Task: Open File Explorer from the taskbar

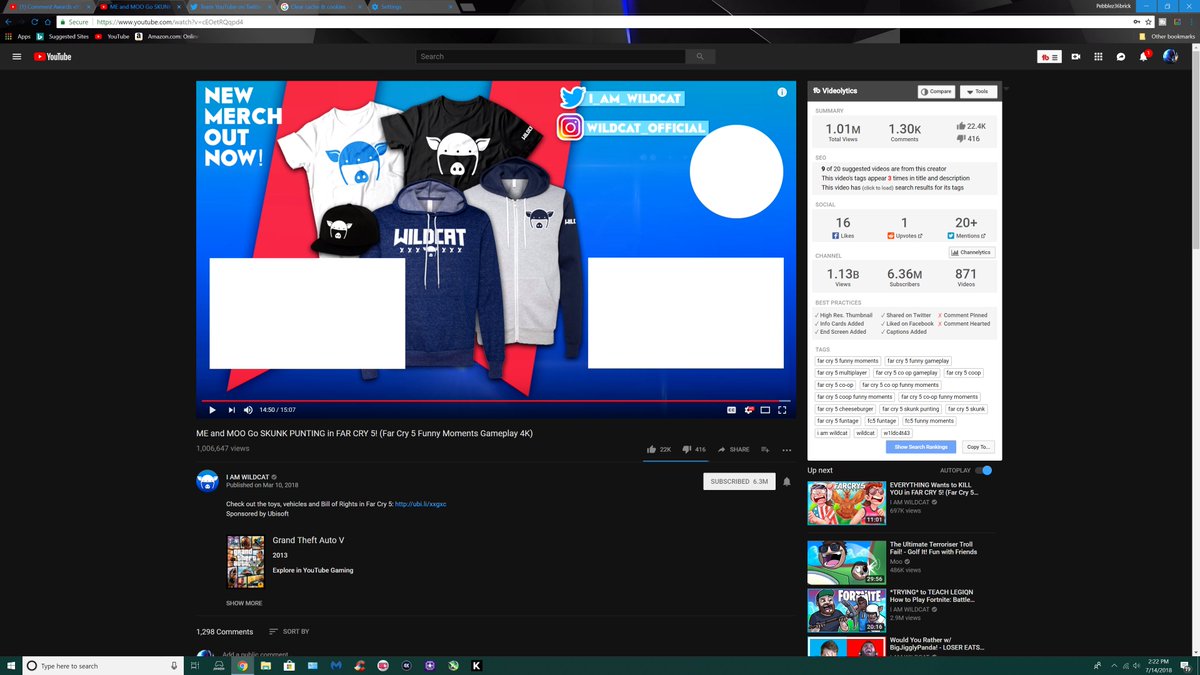Action: 267,665
